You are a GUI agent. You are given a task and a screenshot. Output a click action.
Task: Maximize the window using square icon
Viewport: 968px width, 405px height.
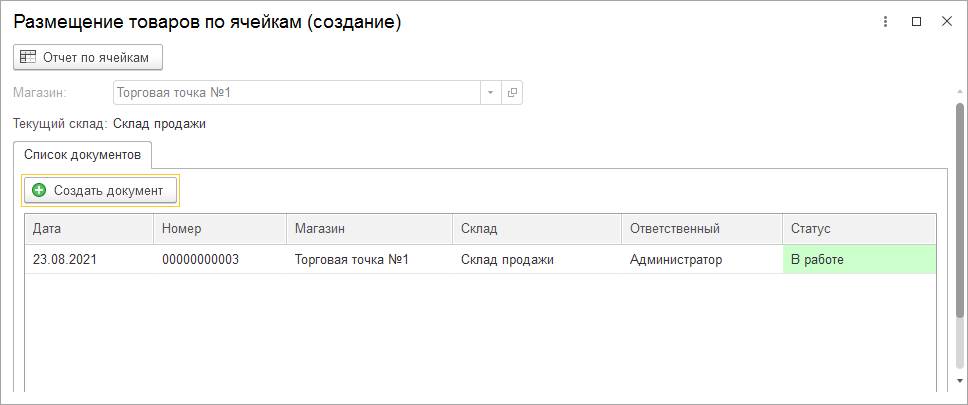[x=916, y=22]
